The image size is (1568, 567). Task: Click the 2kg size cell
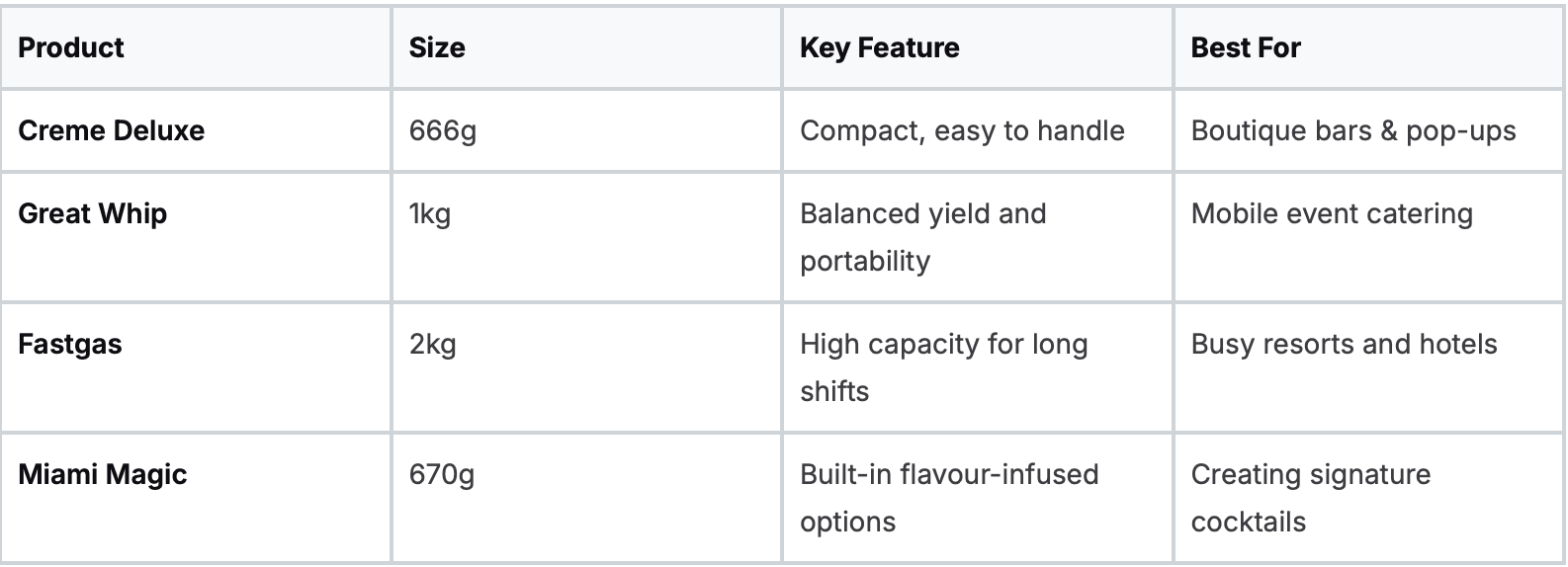(x=432, y=344)
